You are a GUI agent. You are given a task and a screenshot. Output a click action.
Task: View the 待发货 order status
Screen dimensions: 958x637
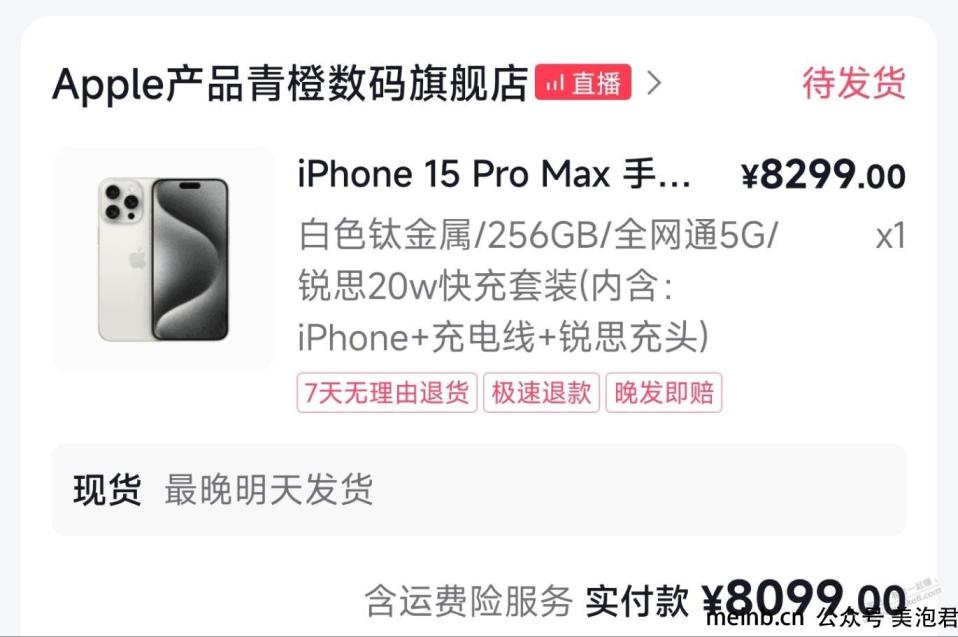(854, 83)
